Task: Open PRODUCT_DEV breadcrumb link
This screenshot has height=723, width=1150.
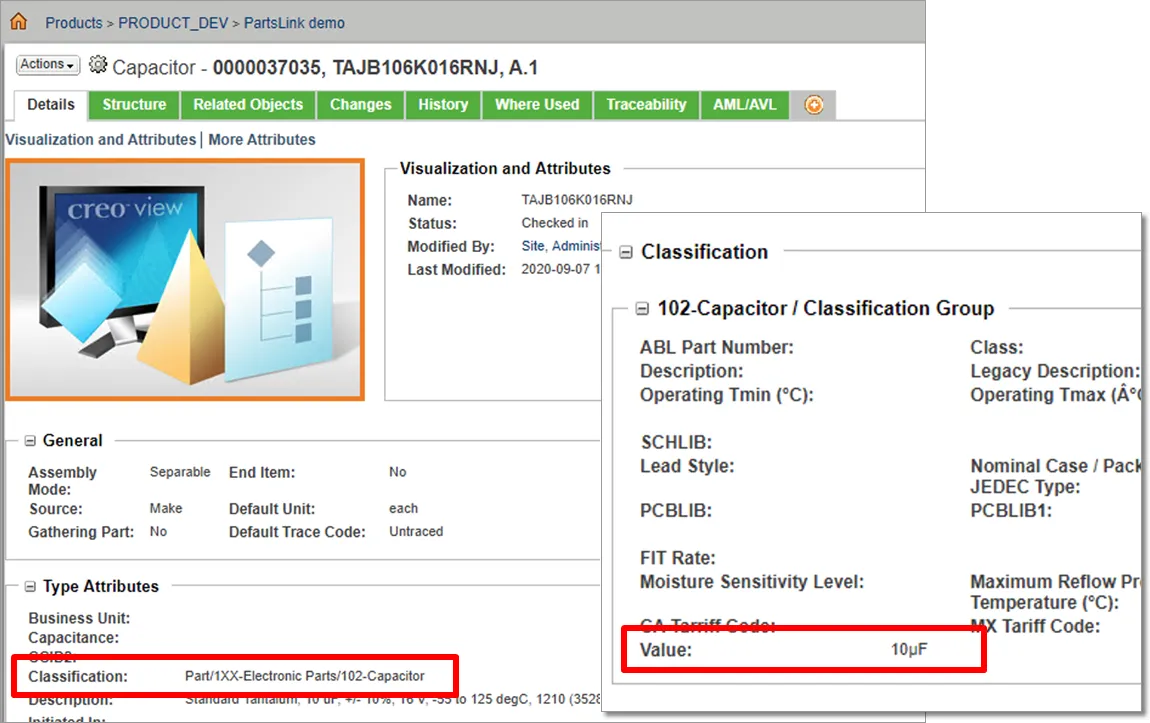Action: (173, 23)
